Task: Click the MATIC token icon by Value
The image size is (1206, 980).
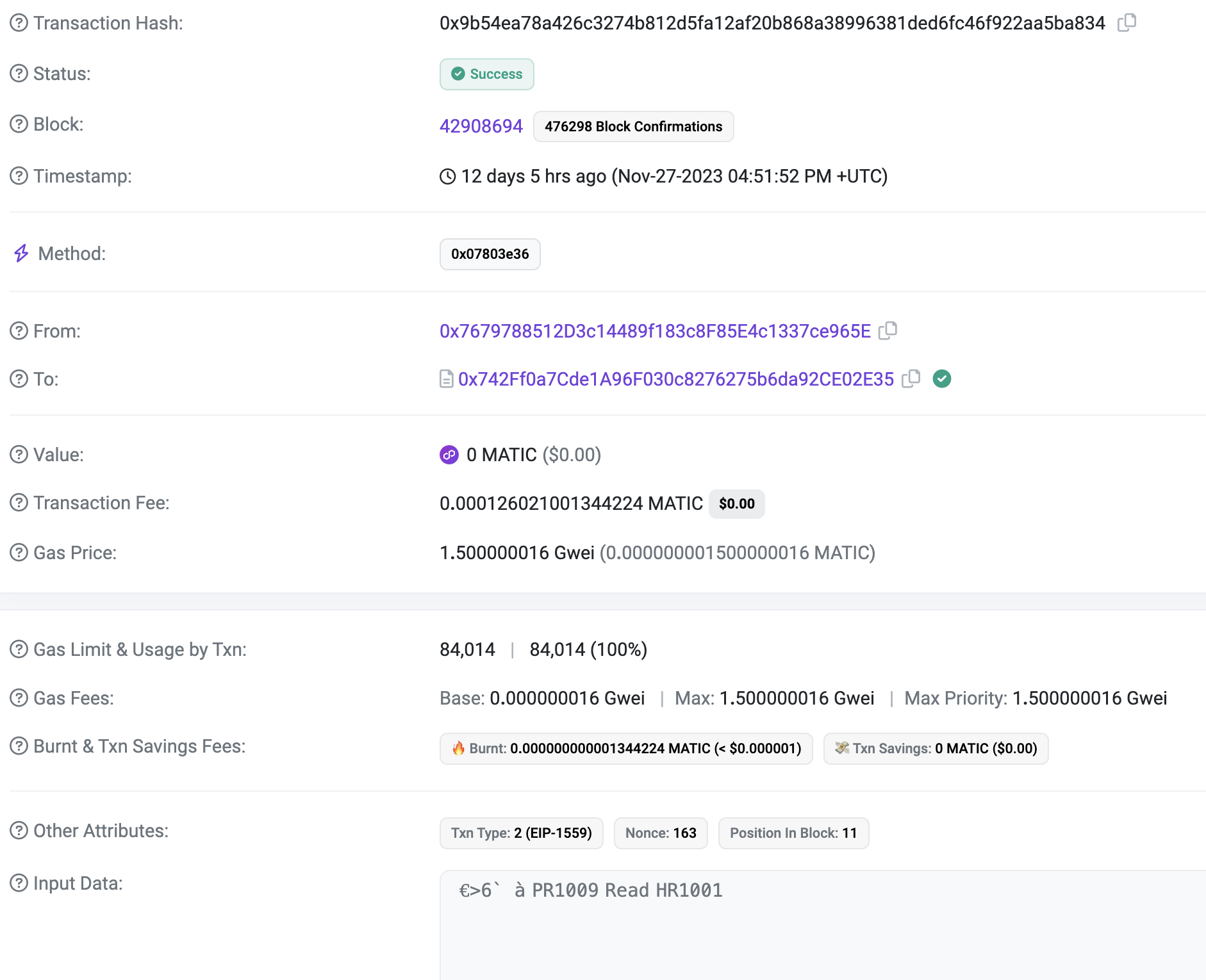Action: pyautogui.click(x=449, y=455)
